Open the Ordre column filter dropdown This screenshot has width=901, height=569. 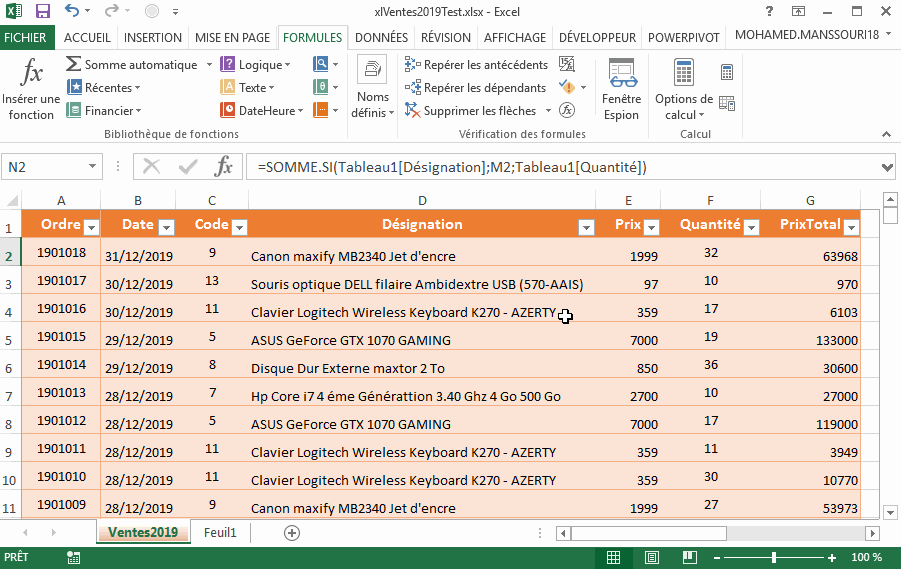[91, 228]
